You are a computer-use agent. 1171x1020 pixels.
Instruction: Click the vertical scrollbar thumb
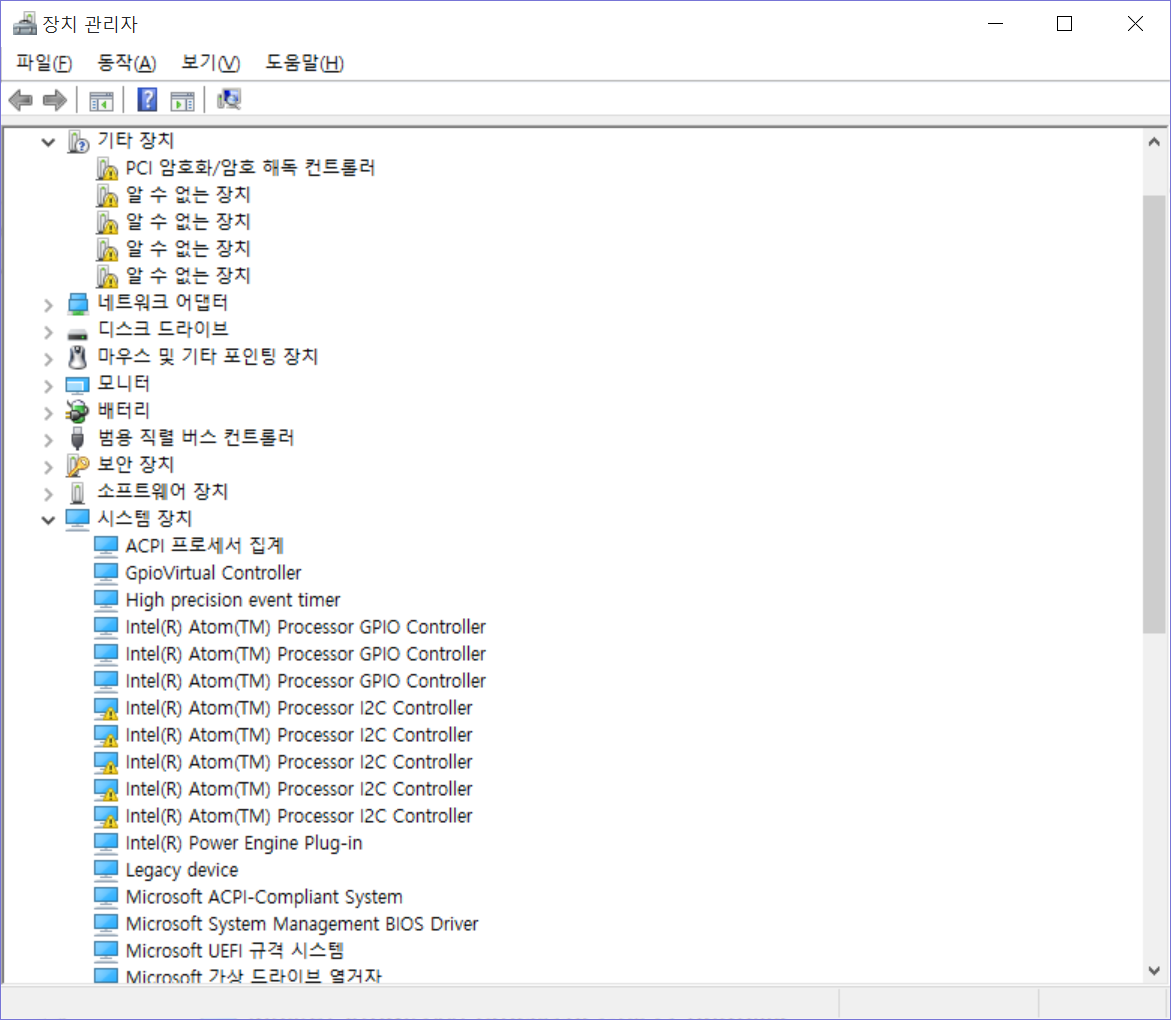click(x=1154, y=414)
